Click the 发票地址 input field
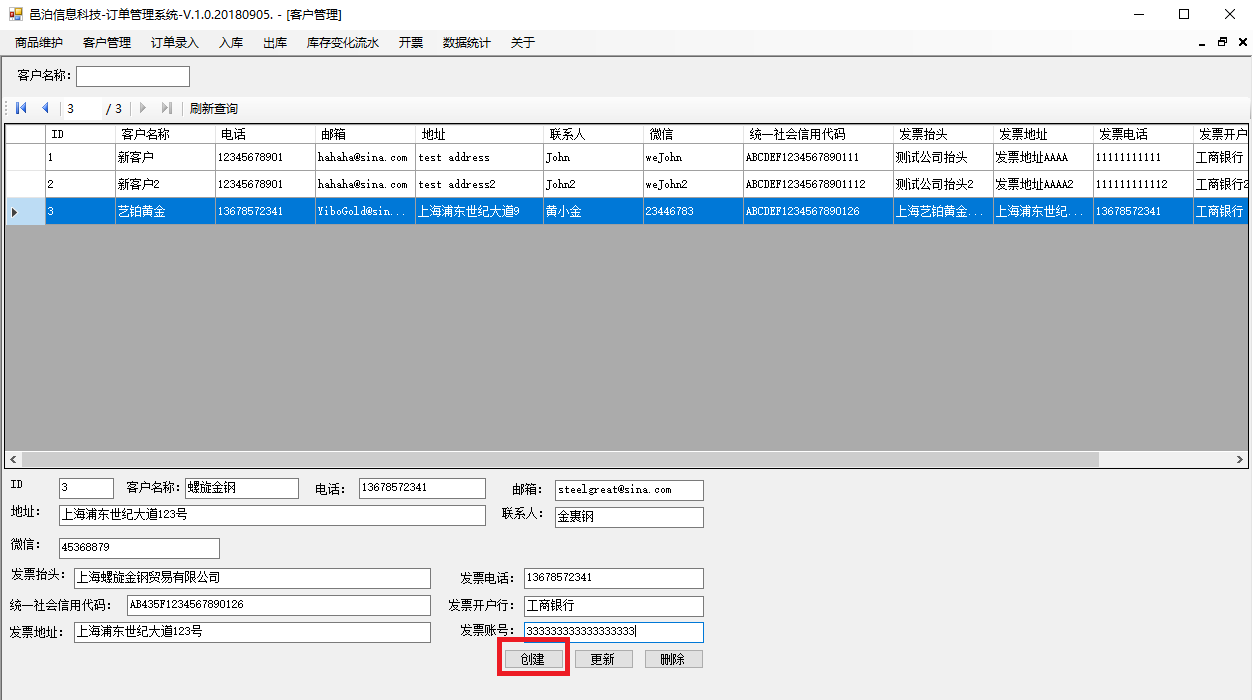 pos(252,632)
